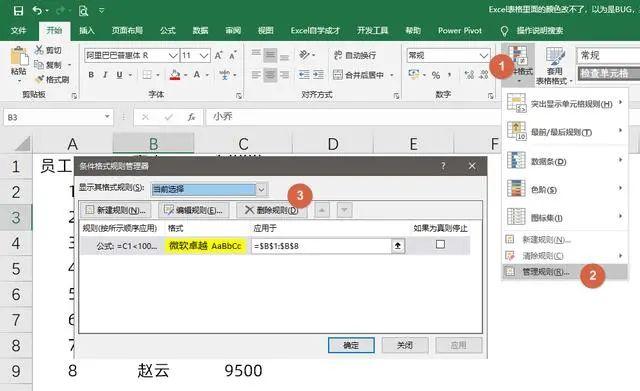Open the number format dropdown
This screenshot has height=391, width=640.
coord(484,55)
